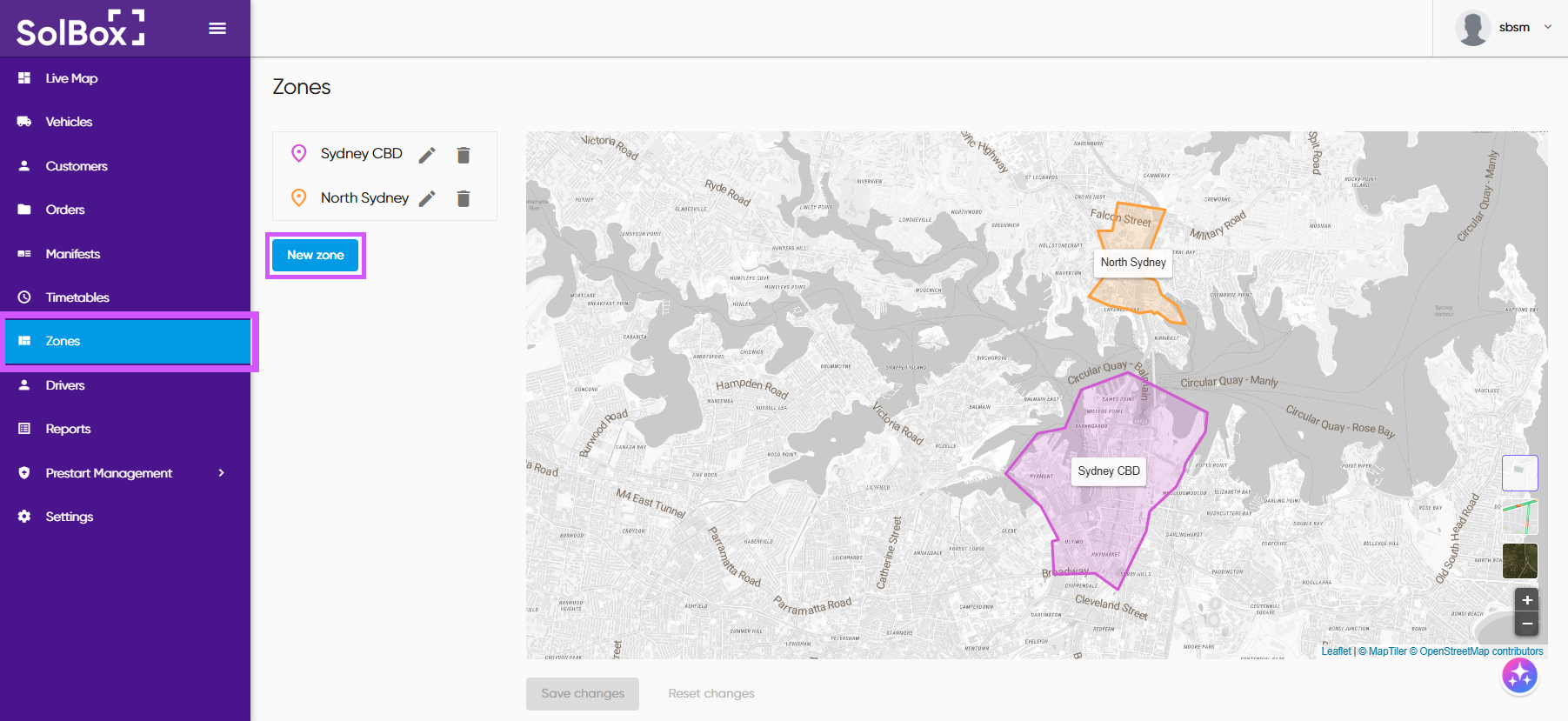Open the sparkle AI assistant button

pos(1519,676)
